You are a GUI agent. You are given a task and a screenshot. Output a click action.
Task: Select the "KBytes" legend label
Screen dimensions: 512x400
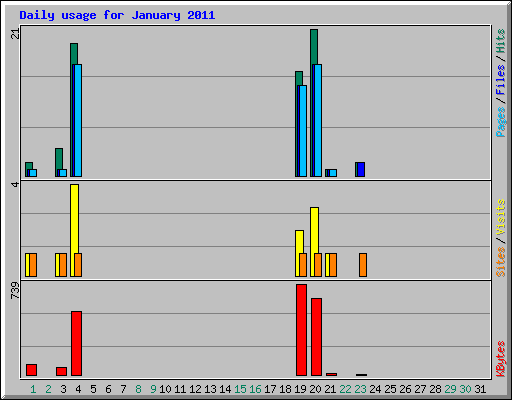coord(500,359)
